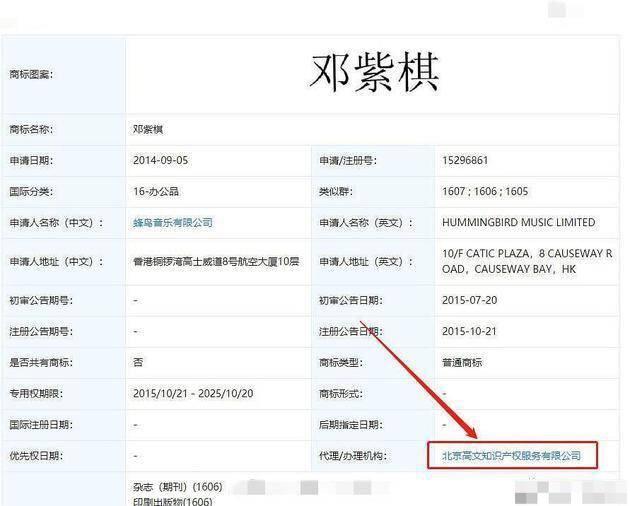Select registration number 15296861
The width and height of the screenshot is (630, 506).
coord(465,160)
